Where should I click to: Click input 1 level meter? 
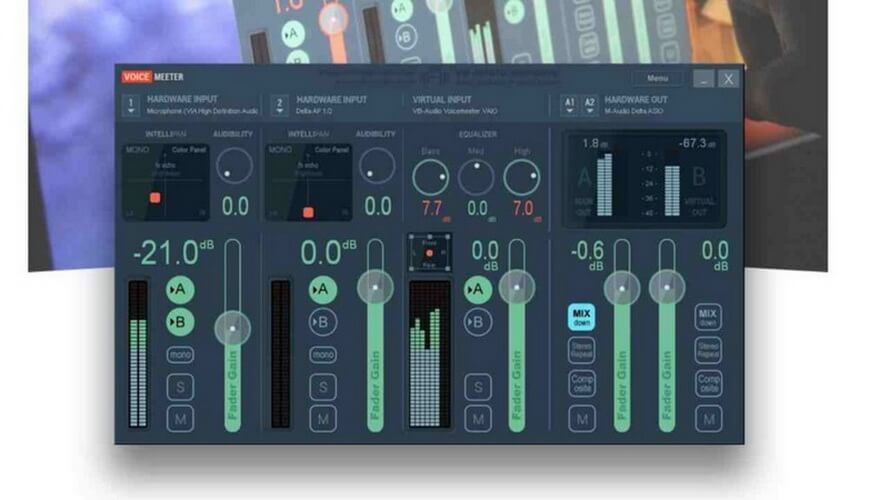point(138,354)
